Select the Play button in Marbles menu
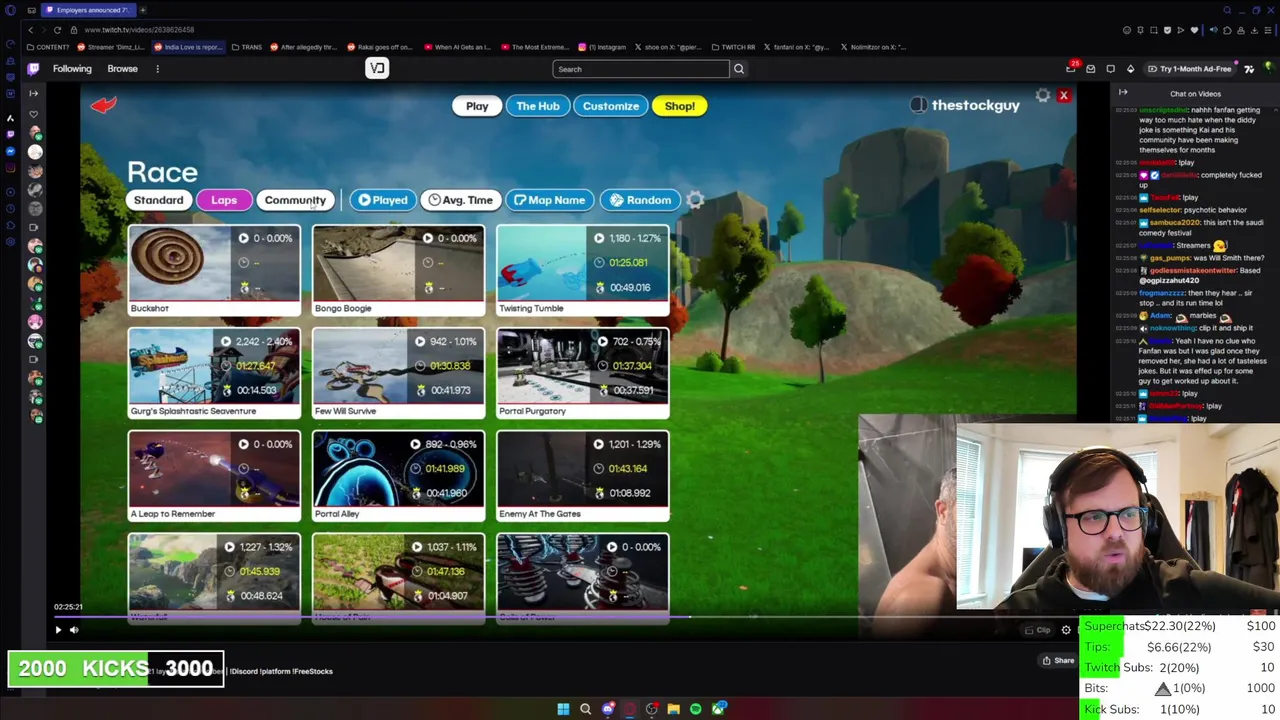Image resolution: width=1280 pixels, height=720 pixels. click(x=477, y=106)
